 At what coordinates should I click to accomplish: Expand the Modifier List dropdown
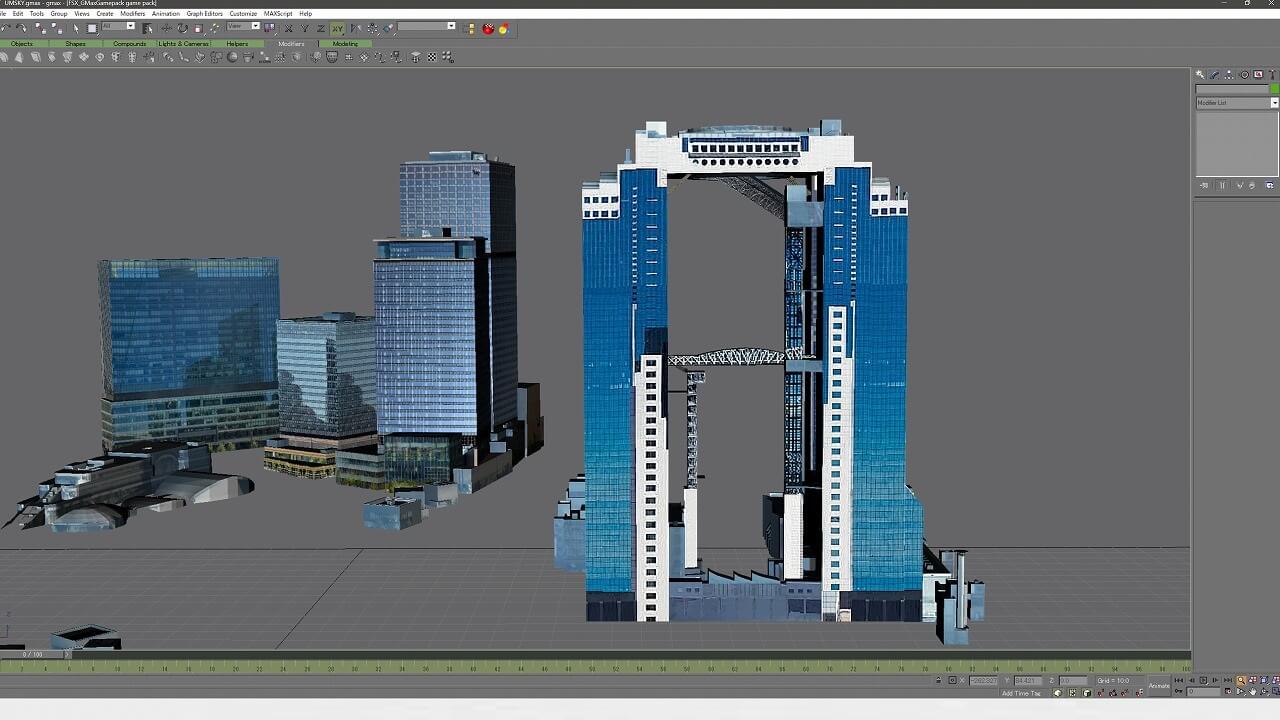(1274, 103)
